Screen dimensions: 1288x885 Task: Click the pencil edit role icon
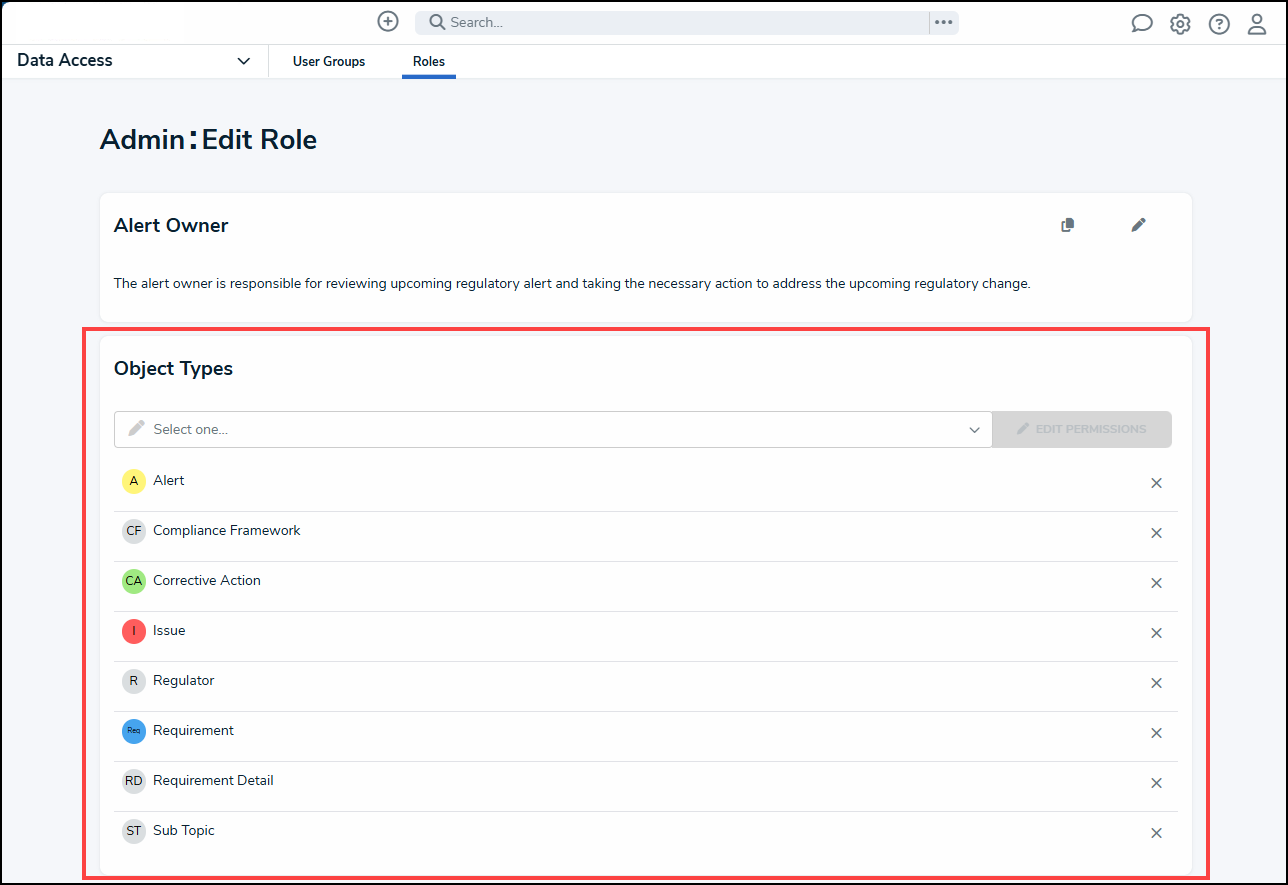(1138, 225)
